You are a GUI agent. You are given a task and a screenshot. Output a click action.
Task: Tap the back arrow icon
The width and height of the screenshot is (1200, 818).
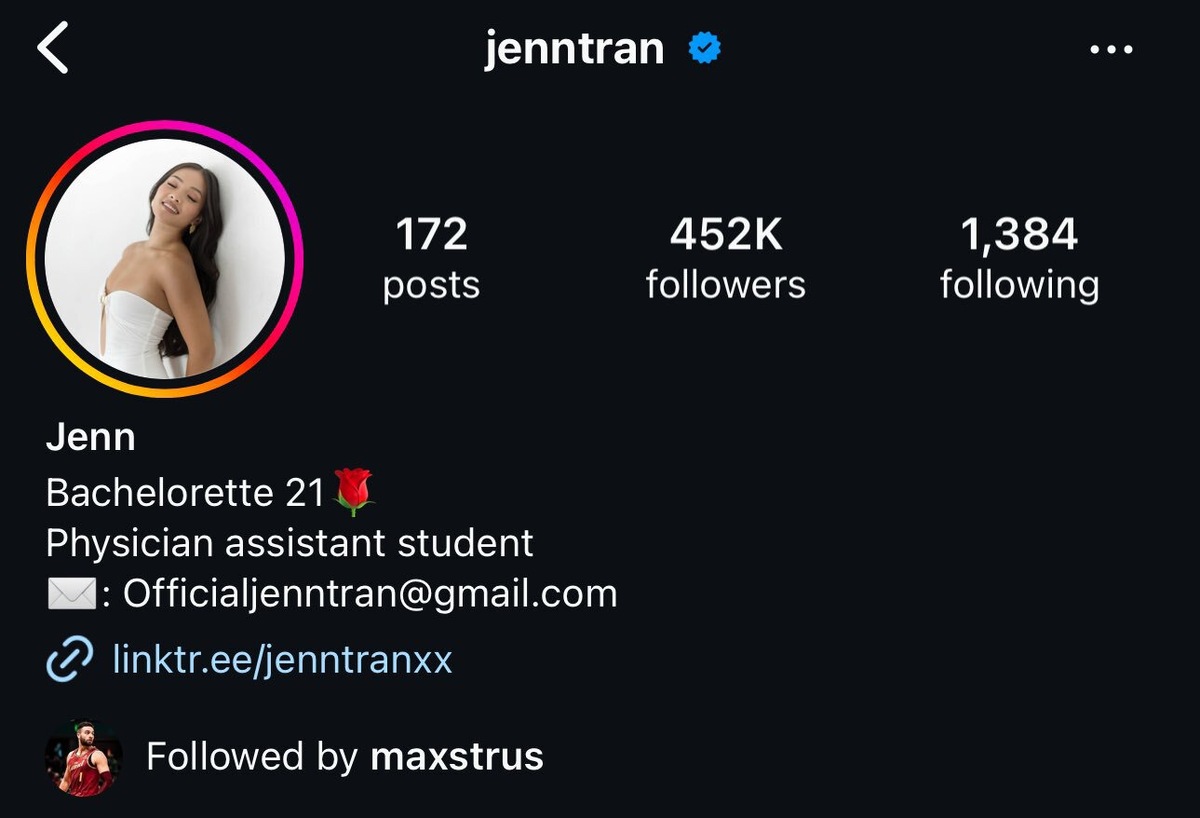[x=53, y=49]
